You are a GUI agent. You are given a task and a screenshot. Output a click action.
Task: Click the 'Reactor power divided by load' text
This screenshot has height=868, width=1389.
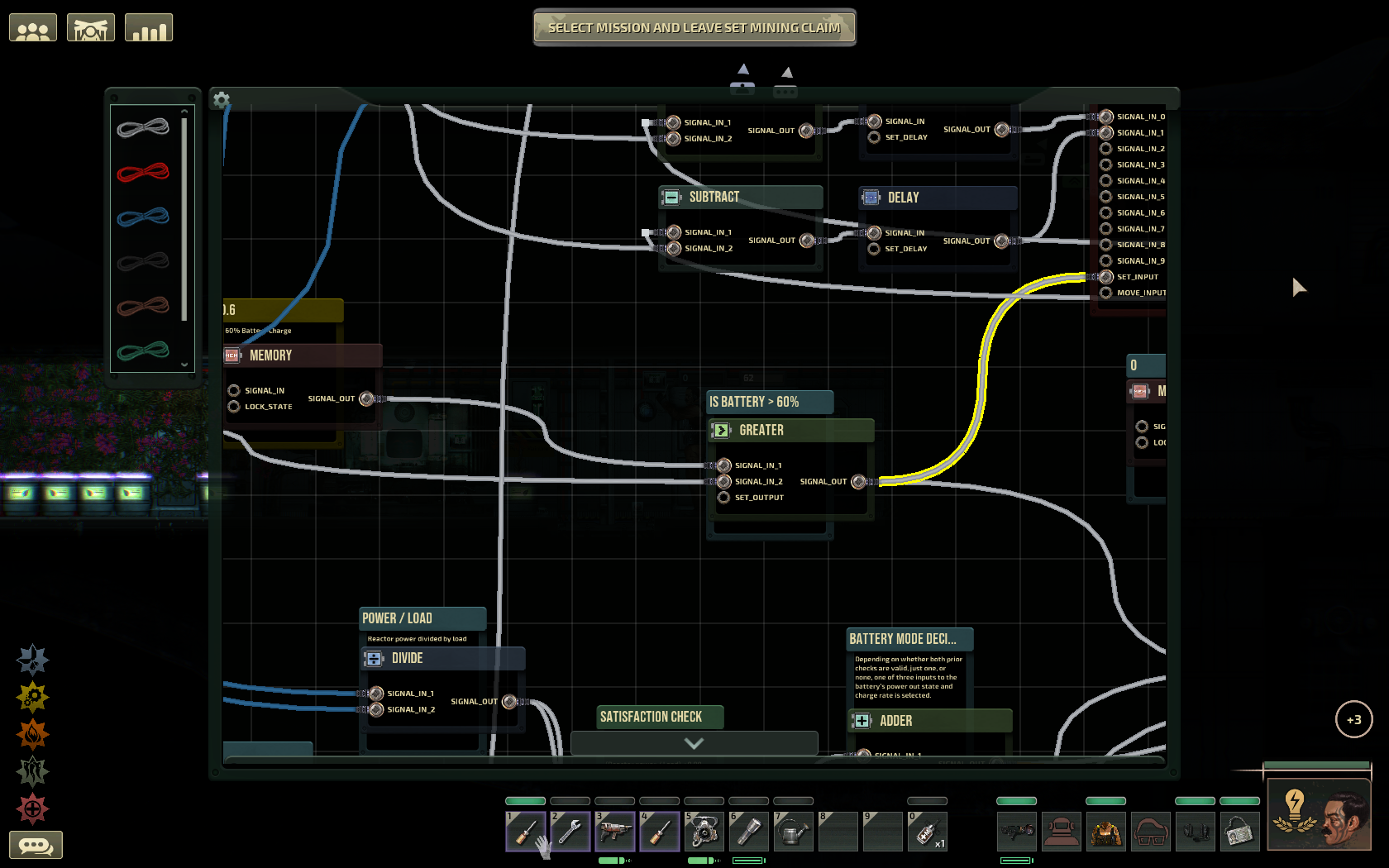(x=417, y=639)
